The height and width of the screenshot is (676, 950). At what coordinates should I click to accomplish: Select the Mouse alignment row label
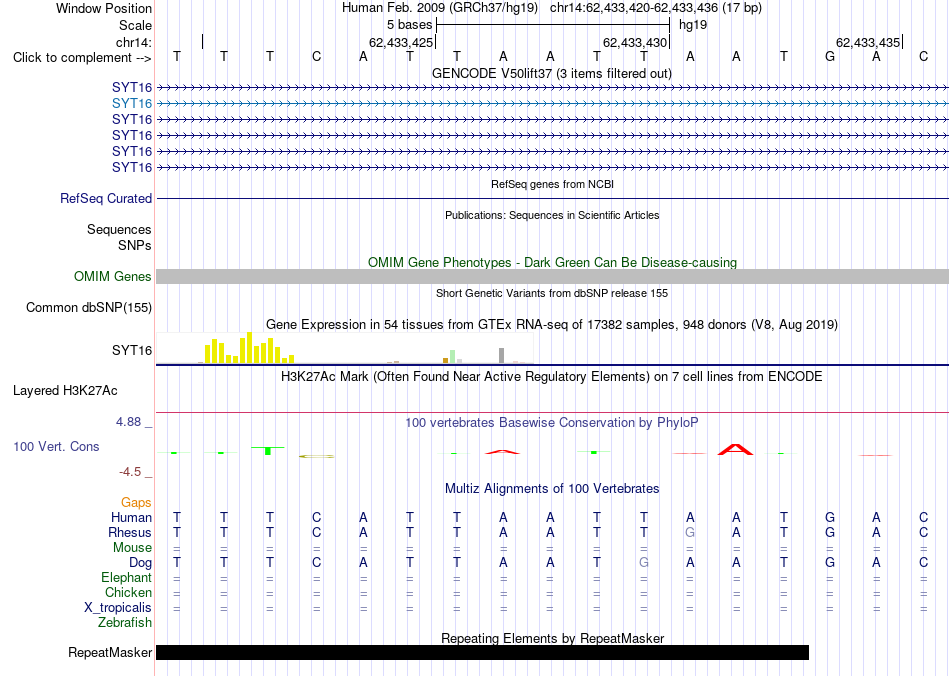133,548
